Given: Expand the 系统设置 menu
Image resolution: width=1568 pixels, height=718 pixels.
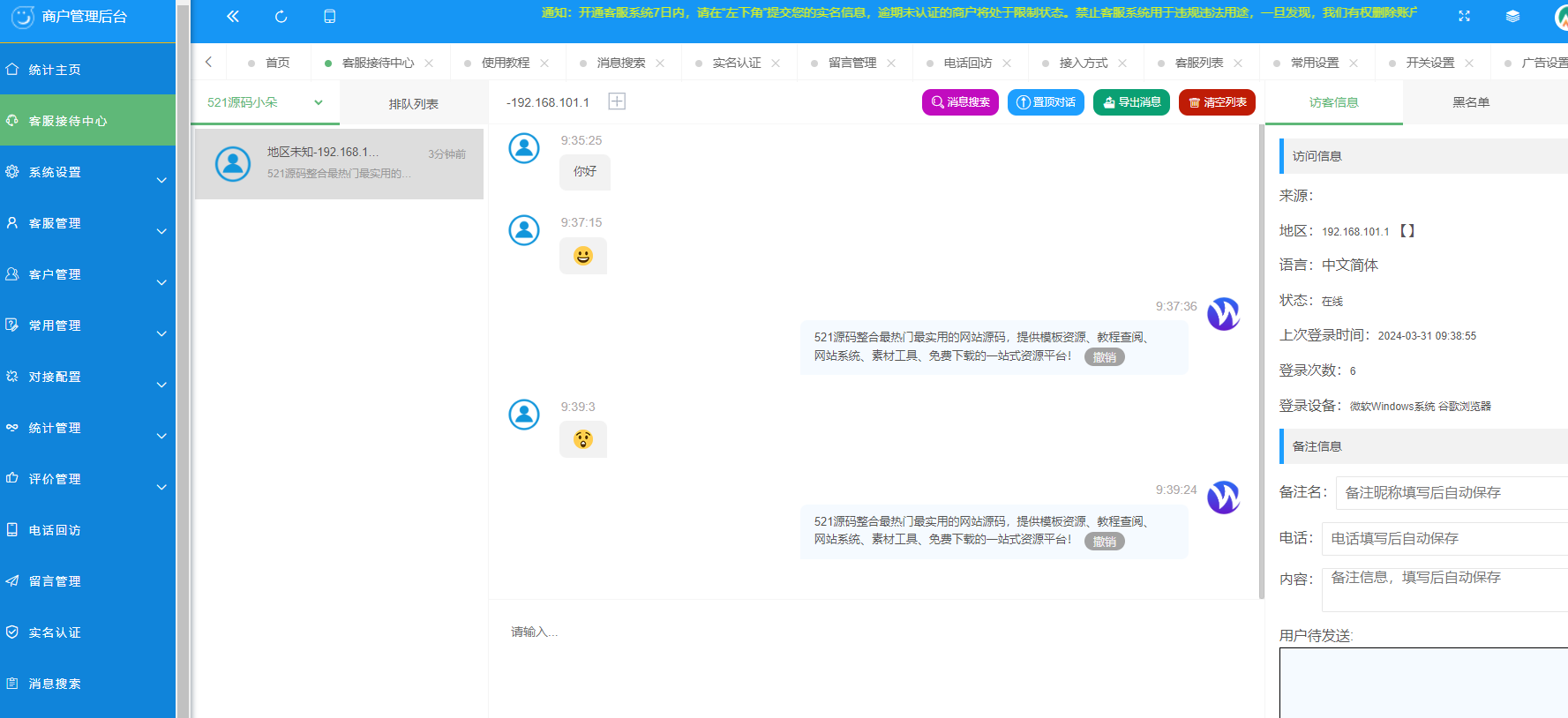Looking at the screenshot, I should [161, 180].
